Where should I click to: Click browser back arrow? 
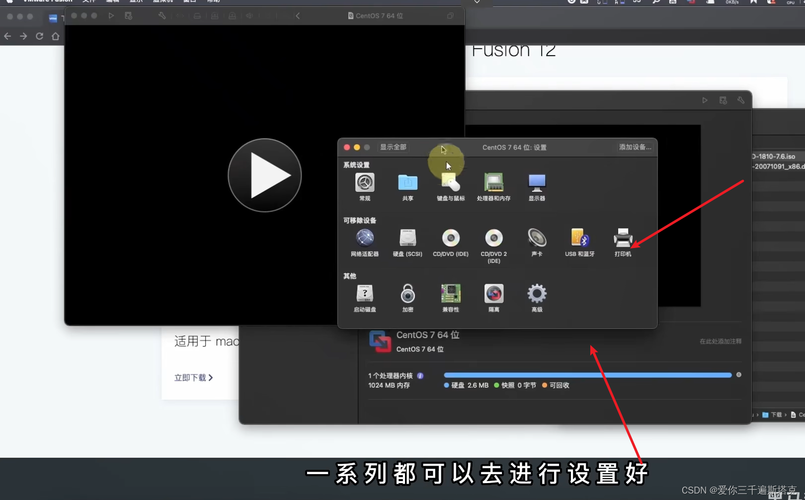(x=7, y=36)
